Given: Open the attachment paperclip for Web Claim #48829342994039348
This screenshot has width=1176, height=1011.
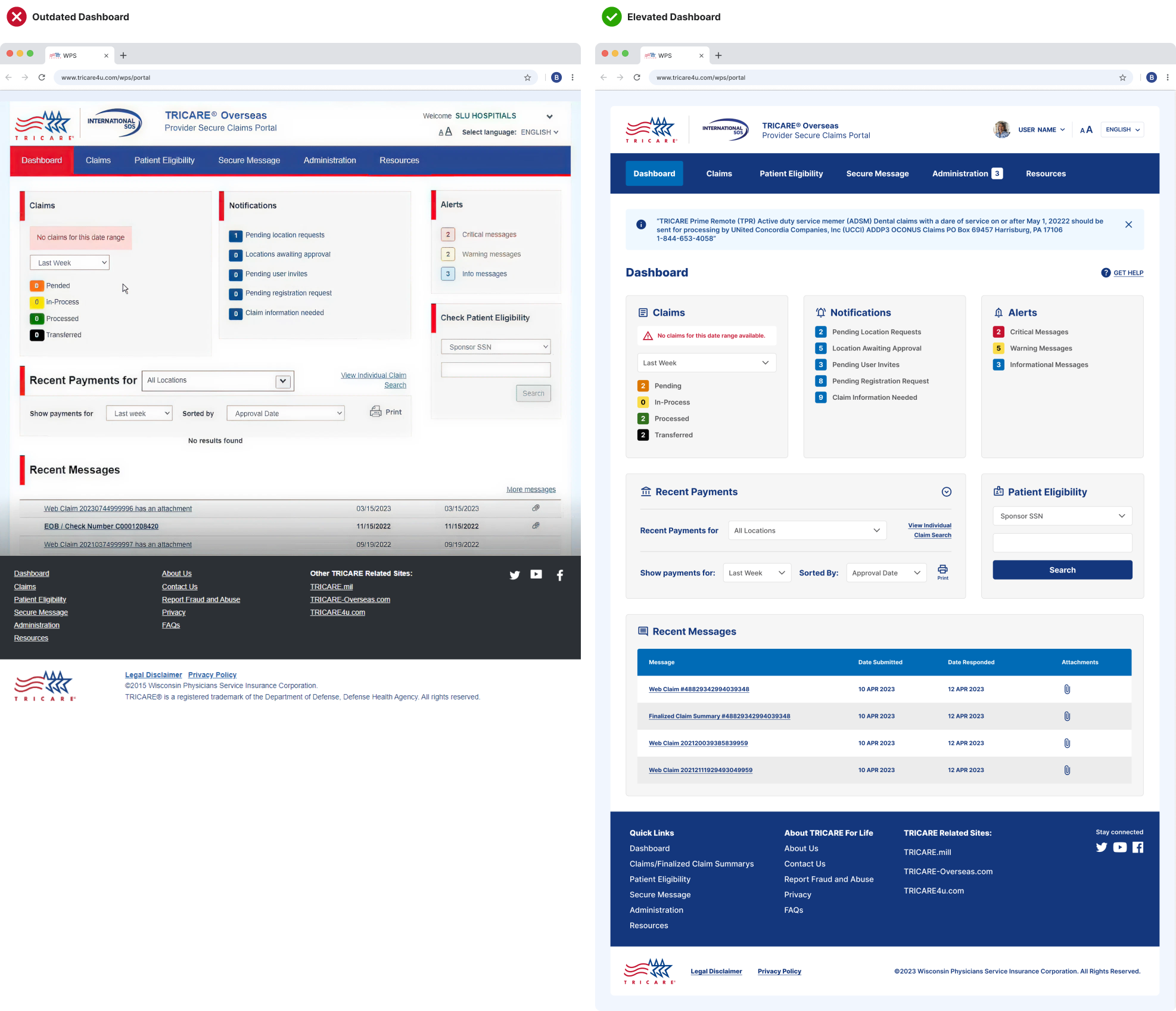Looking at the screenshot, I should click(1067, 689).
